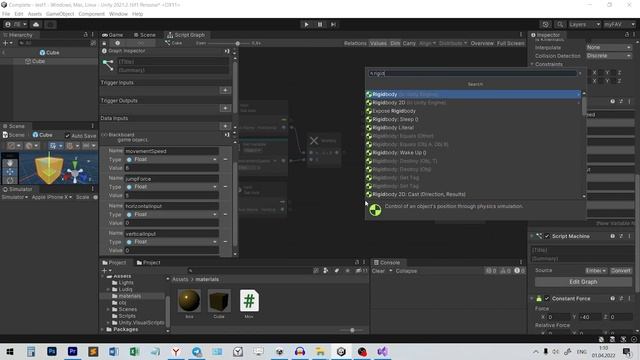
Task: Add a Trigger Input with plus button
Action: tap(225, 90)
